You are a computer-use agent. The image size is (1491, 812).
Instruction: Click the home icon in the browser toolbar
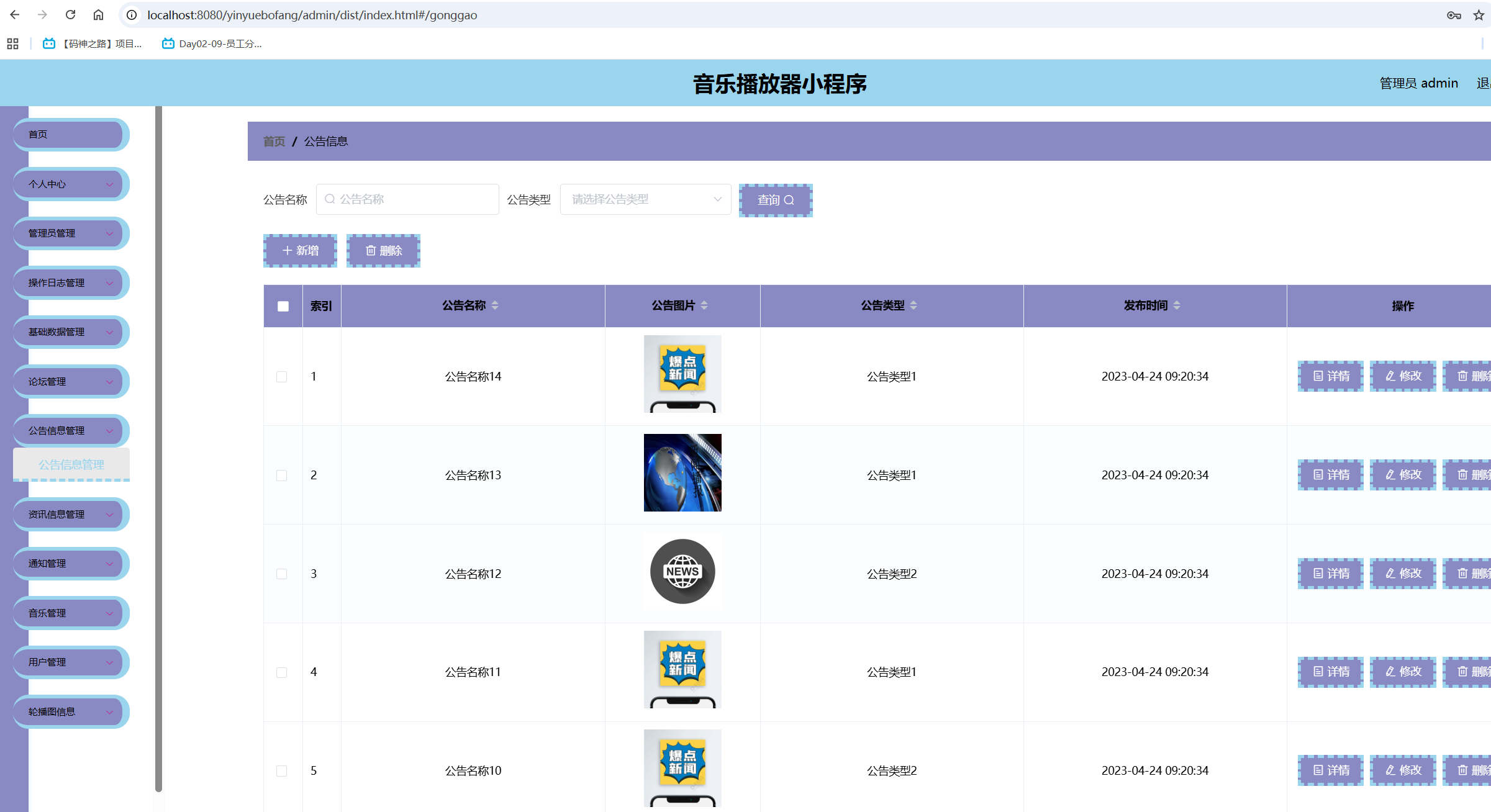coord(97,14)
